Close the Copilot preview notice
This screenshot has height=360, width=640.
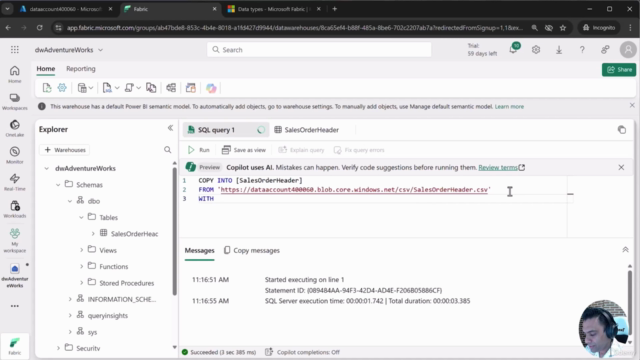tap(621, 167)
